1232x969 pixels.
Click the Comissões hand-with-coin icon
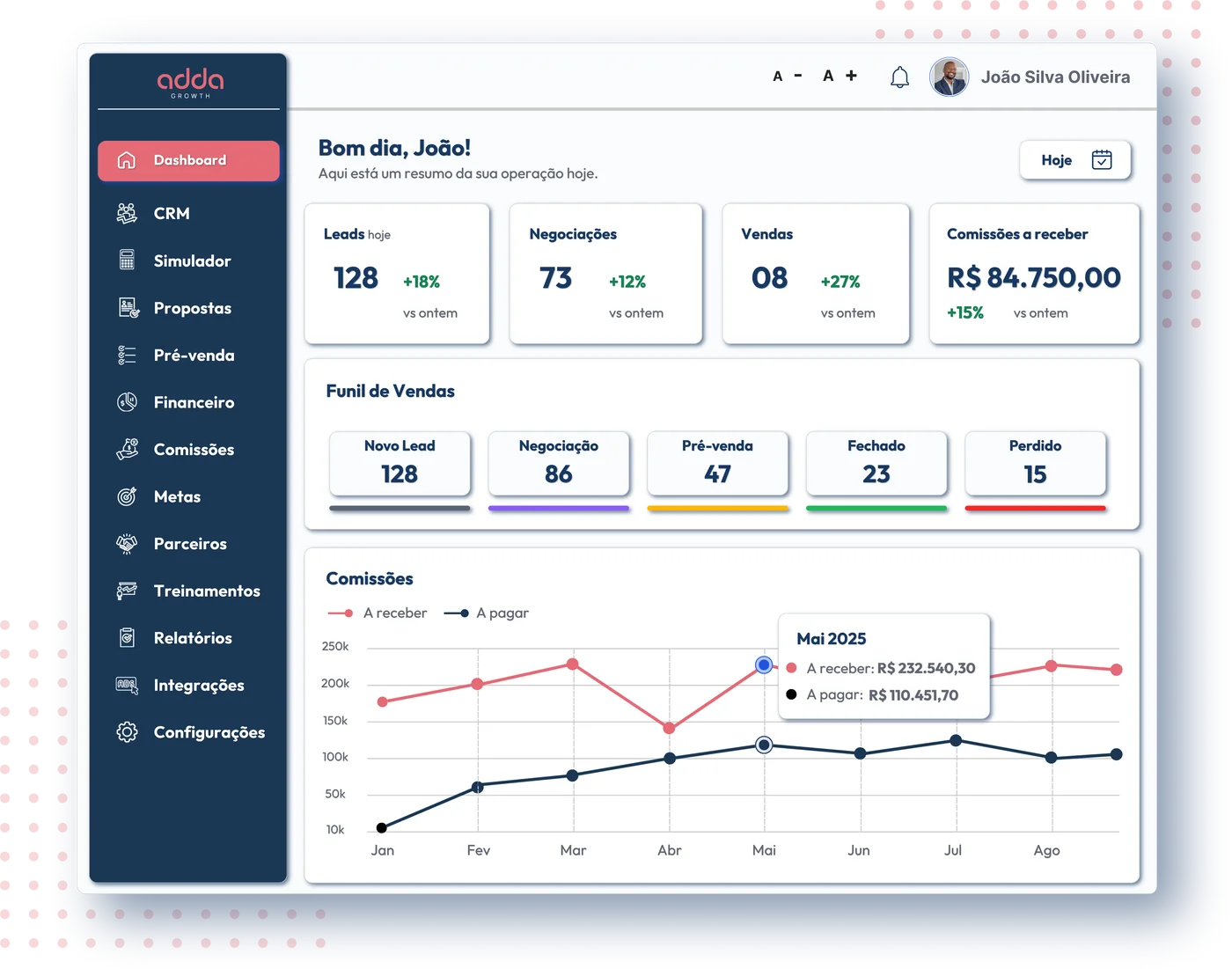coord(127,449)
